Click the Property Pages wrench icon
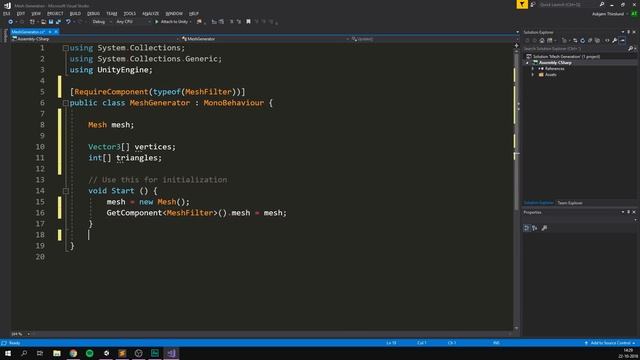The width and height of the screenshot is (640, 360). tap(544, 228)
